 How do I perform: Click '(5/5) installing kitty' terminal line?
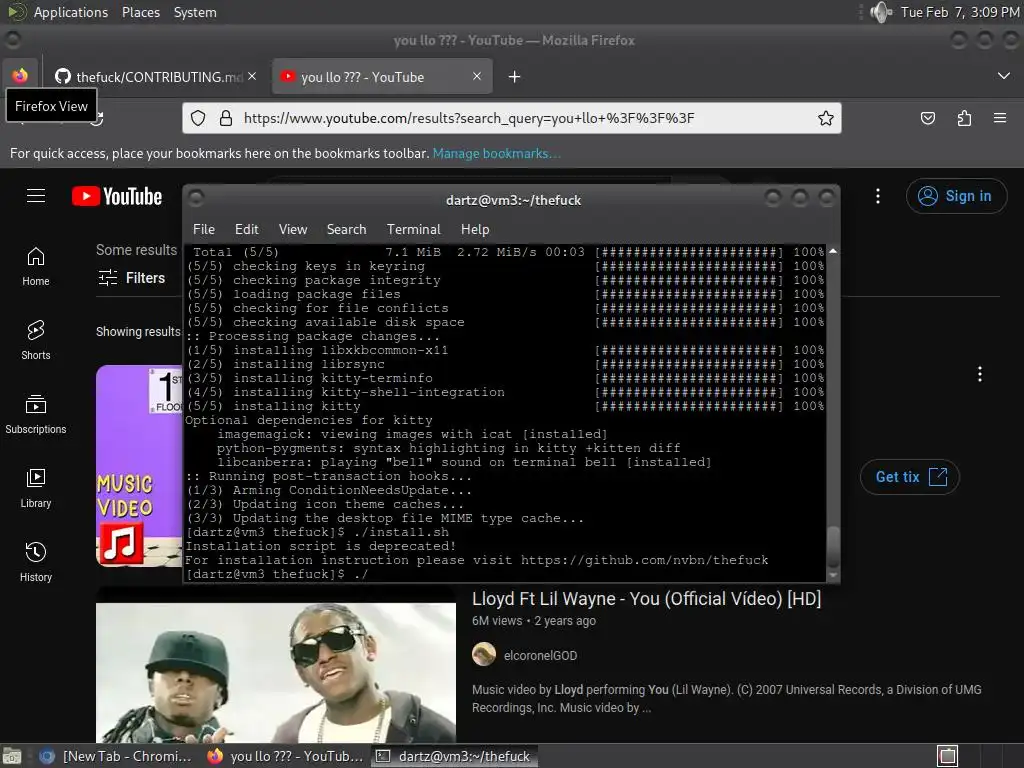[274, 406]
